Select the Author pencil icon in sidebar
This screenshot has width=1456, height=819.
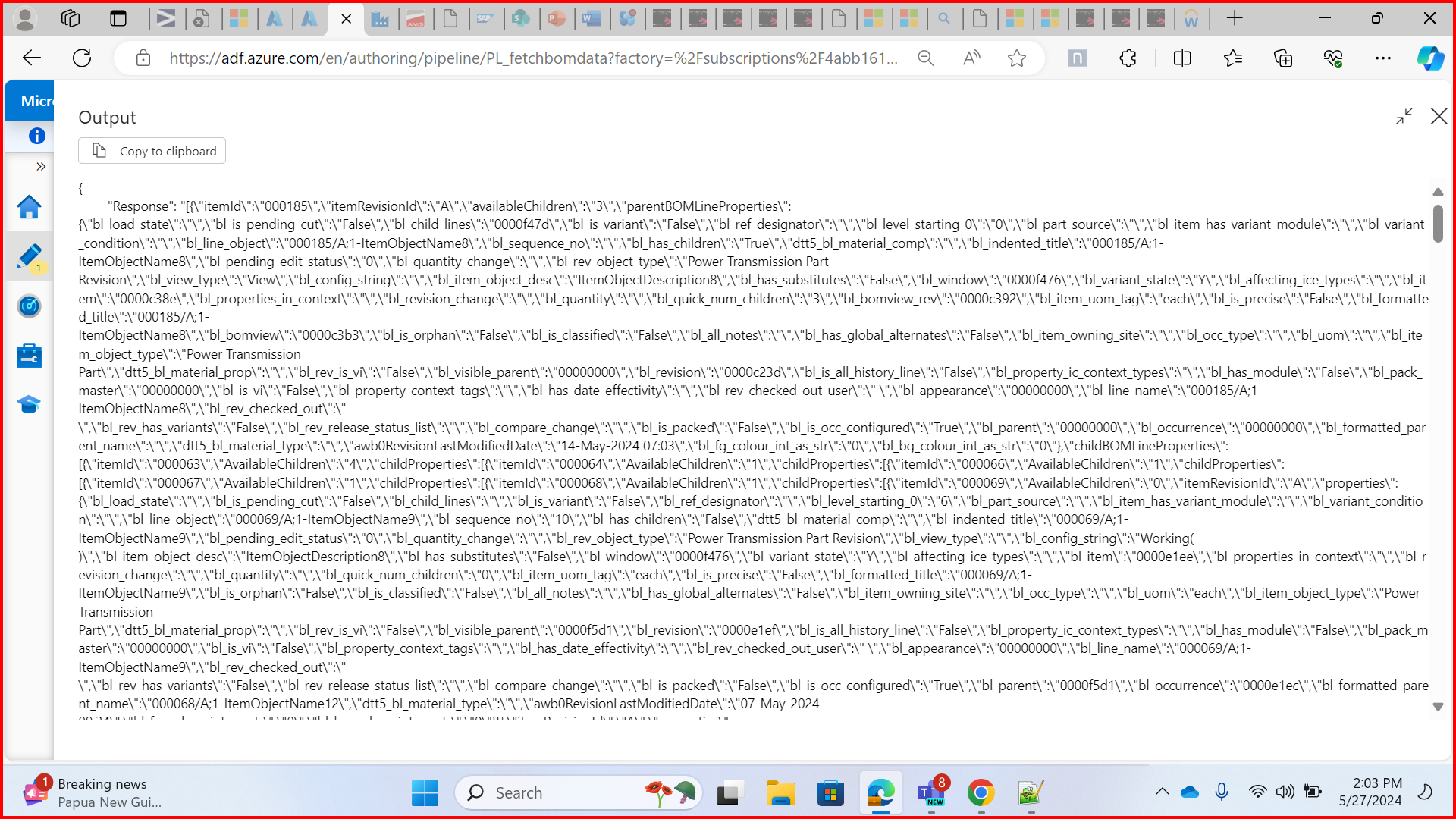pos(29,256)
